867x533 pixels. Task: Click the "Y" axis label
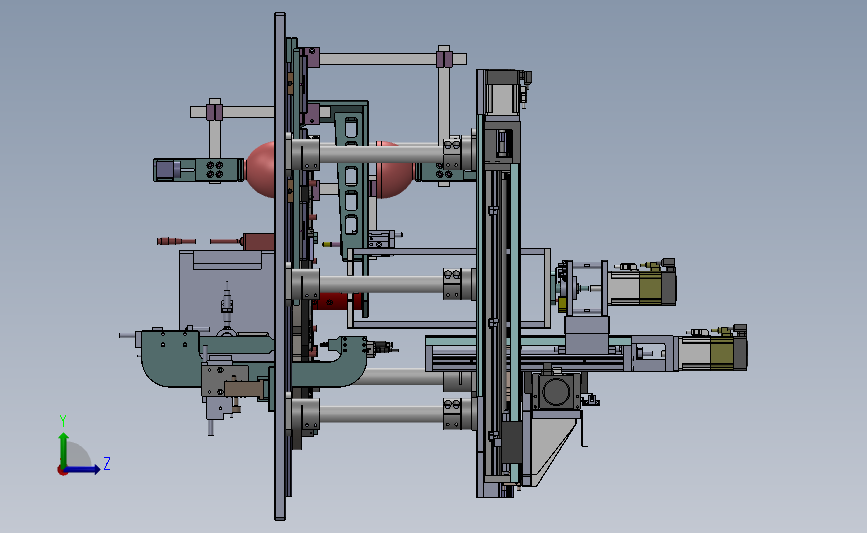click(x=63, y=421)
